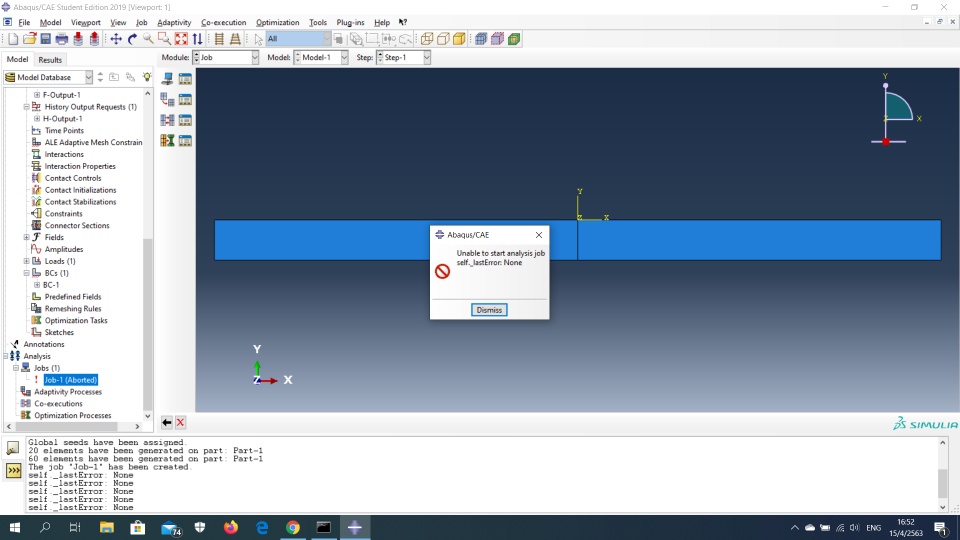Click the Create Co-execution icon
Image resolution: width=960 pixels, height=540 pixels.
click(x=167, y=120)
